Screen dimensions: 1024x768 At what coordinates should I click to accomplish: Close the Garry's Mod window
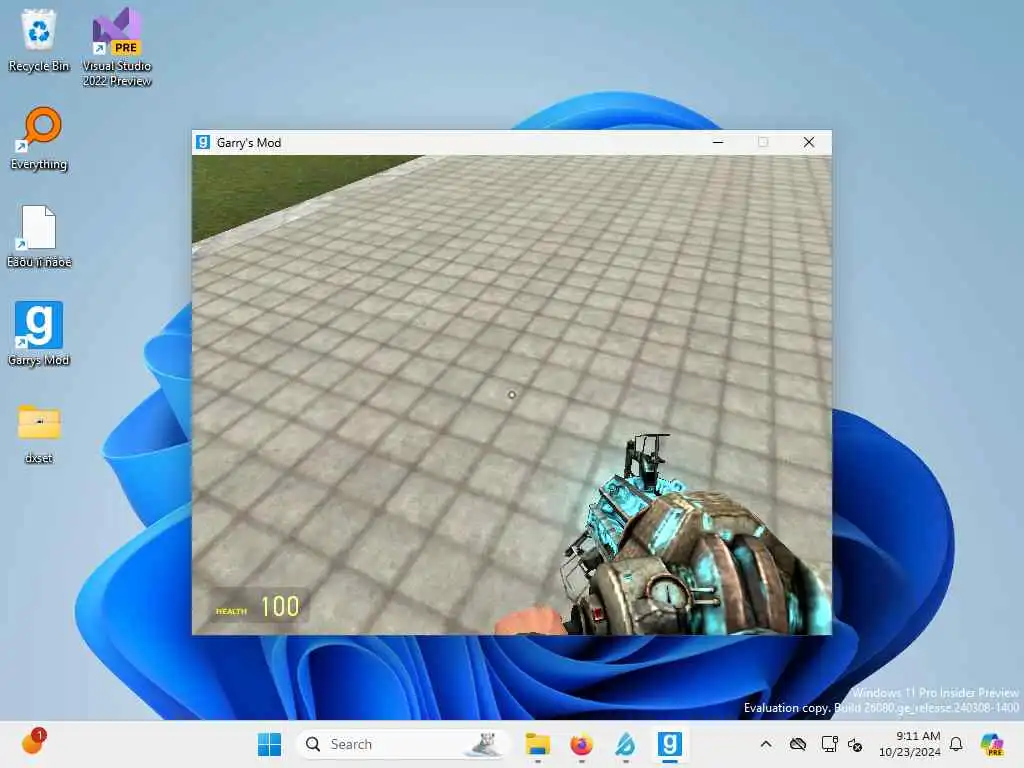pos(808,142)
